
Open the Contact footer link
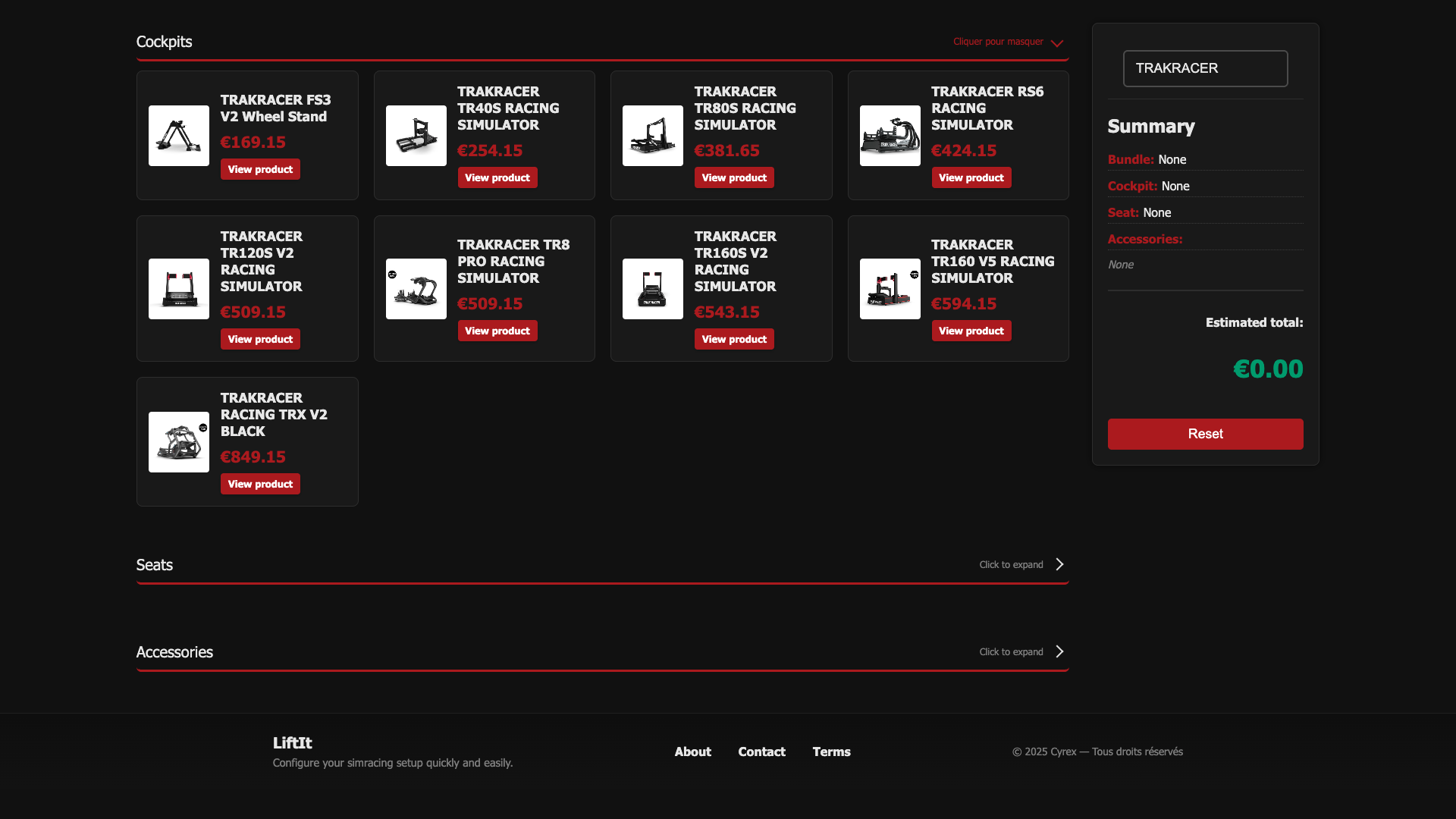[x=762, y=752]
